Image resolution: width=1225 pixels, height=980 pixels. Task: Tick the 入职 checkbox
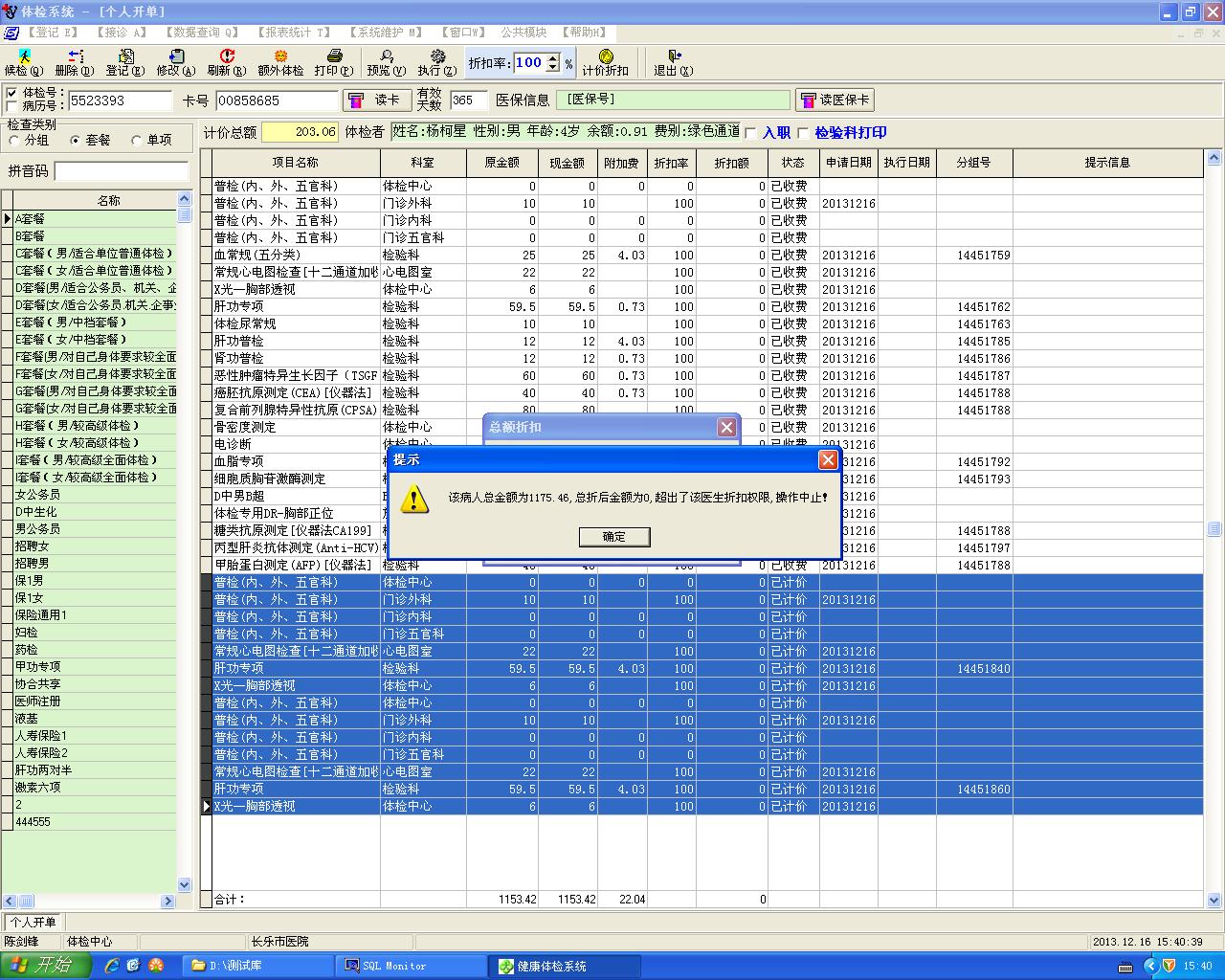tap(751, 133)
